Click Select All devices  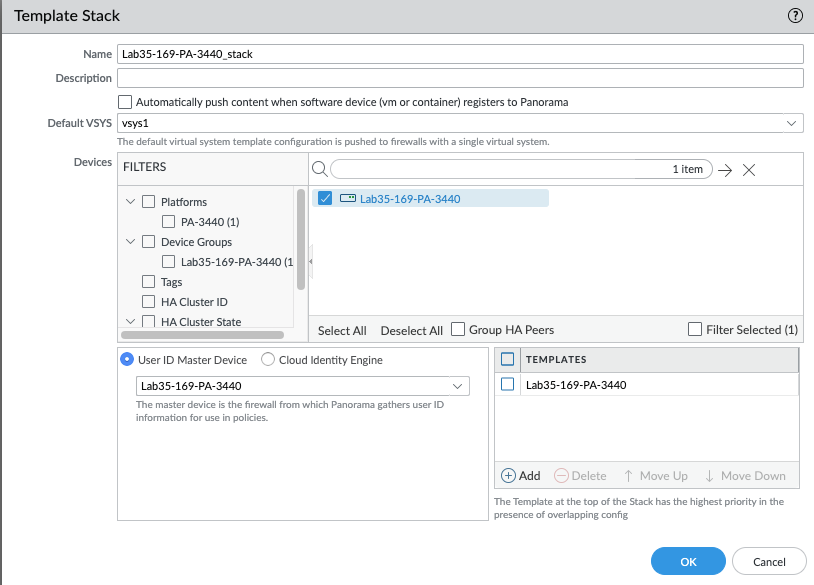coord(342,330)
